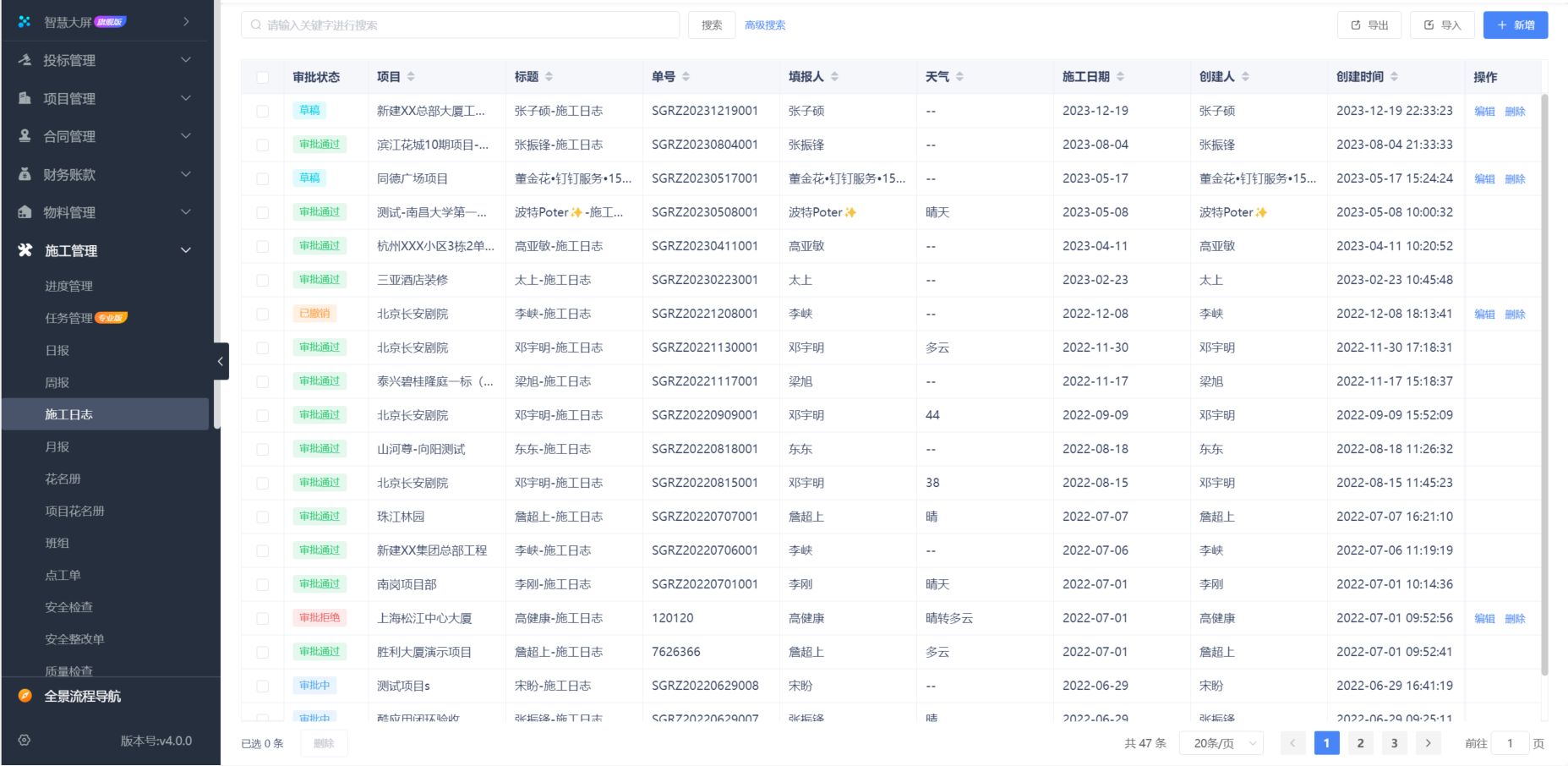Click the 全景流程导航 navigation icon
Screen dimensions: 1568x766
(x=23, y=696)
